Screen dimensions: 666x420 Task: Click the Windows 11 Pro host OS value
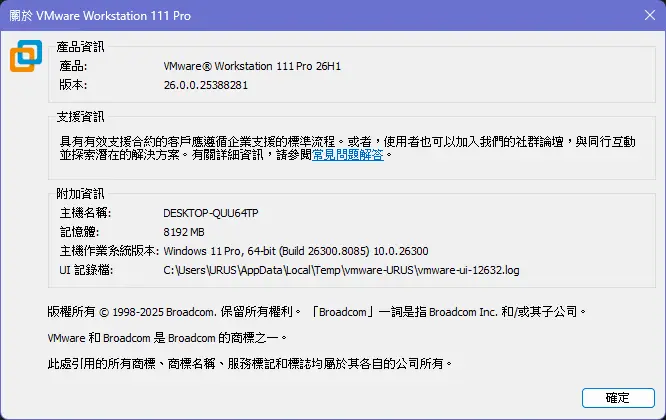click(x=296, y=251)
